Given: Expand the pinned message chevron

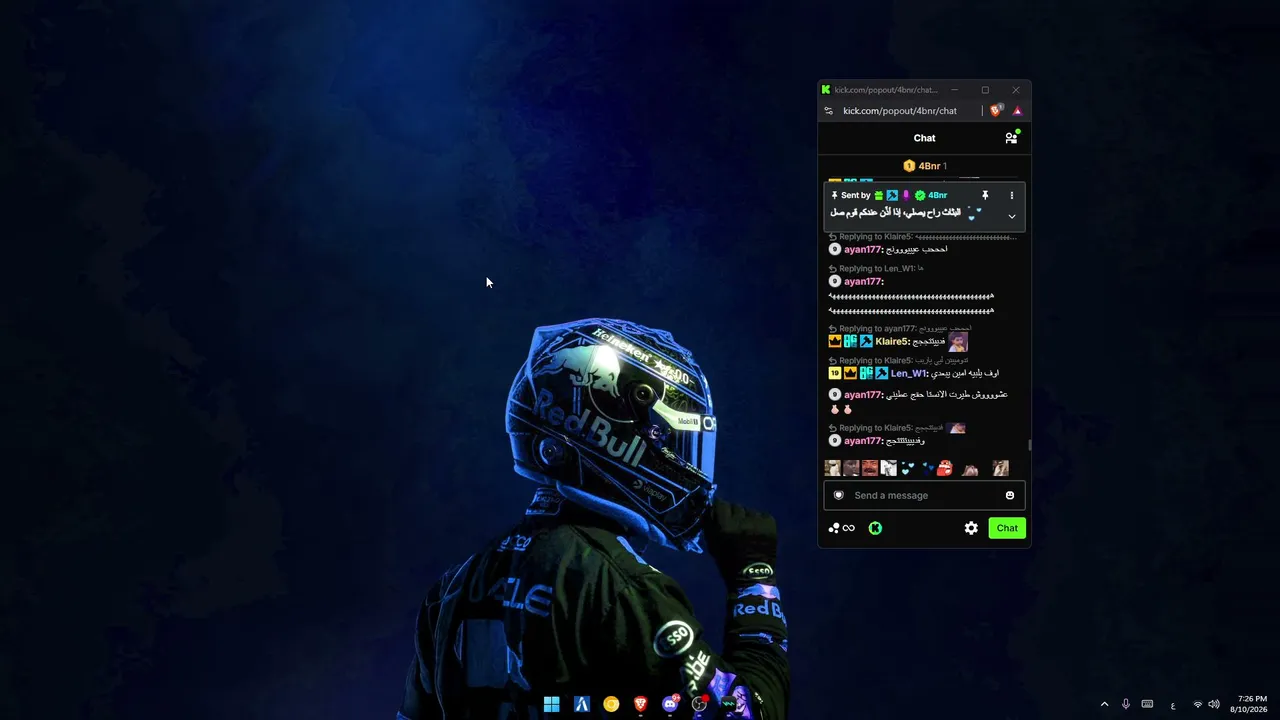Looking at the screenshot, I should pos(1011,216).
